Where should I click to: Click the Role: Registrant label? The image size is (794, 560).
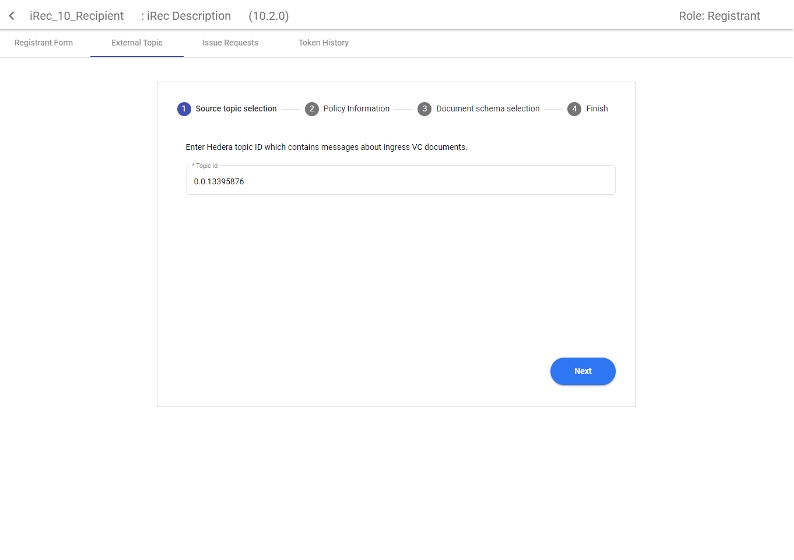click(x=719, y=16)
